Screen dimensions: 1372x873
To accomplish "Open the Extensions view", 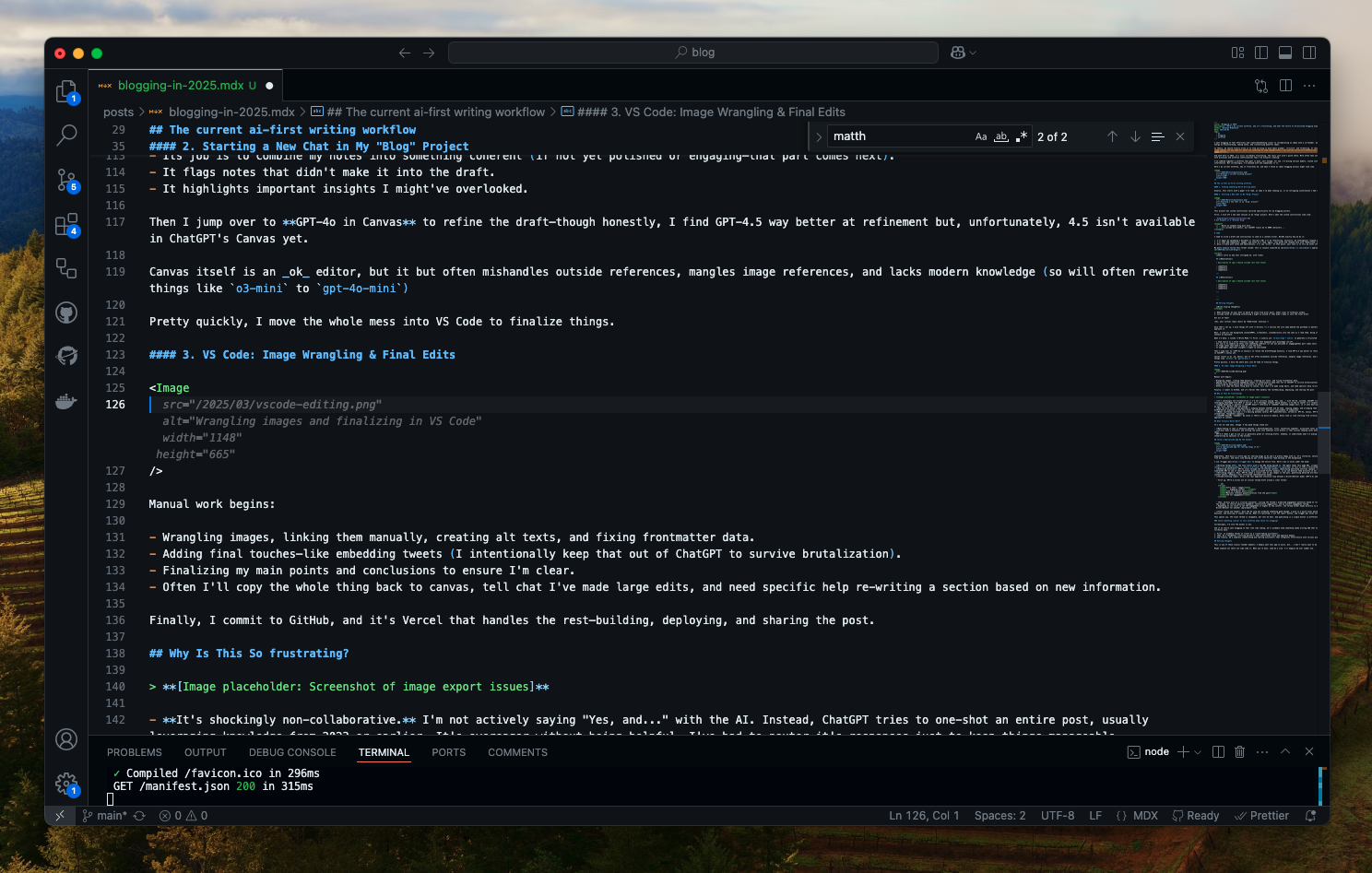I will tap(66, 224).
